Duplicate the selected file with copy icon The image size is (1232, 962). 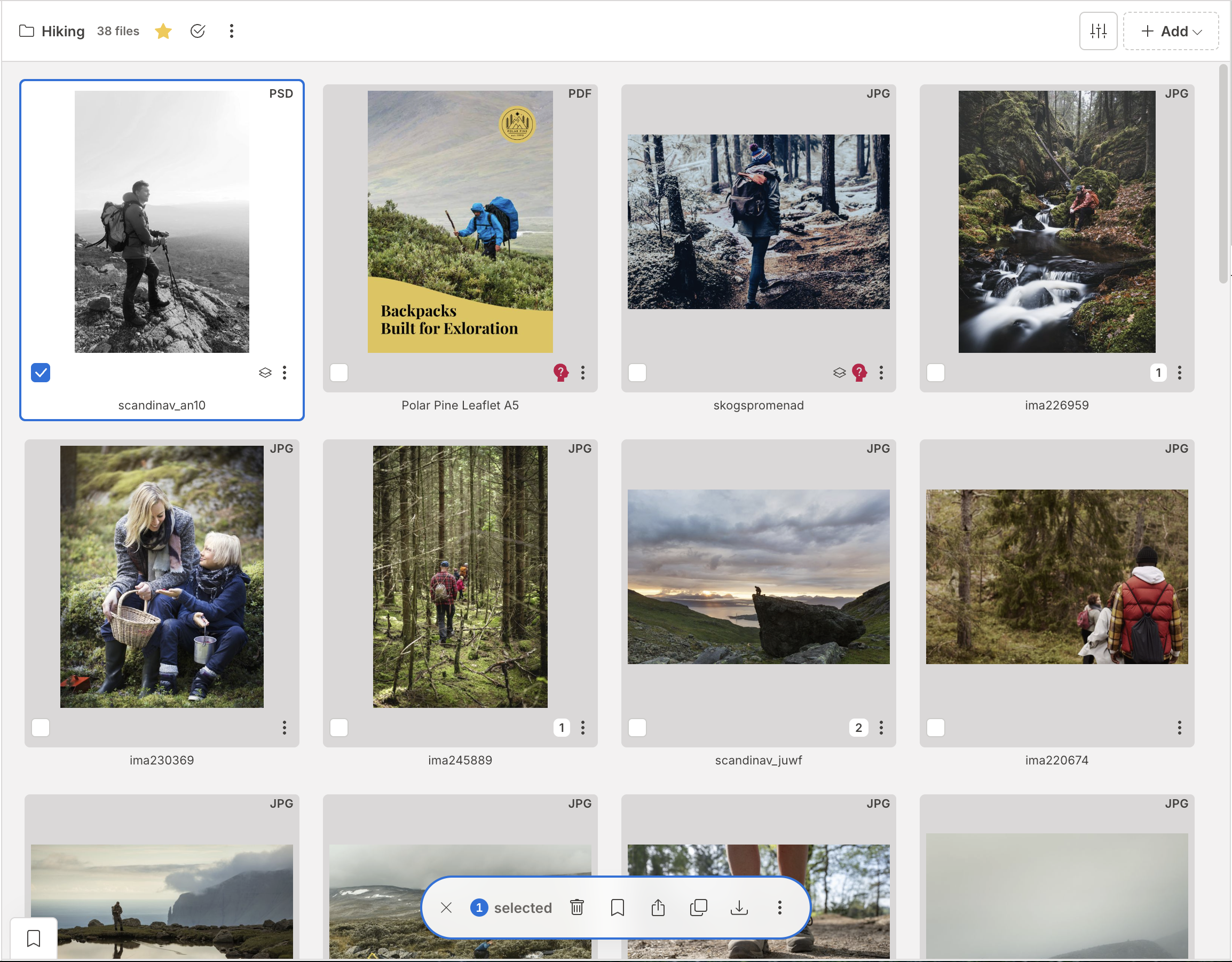click(698, 907)
